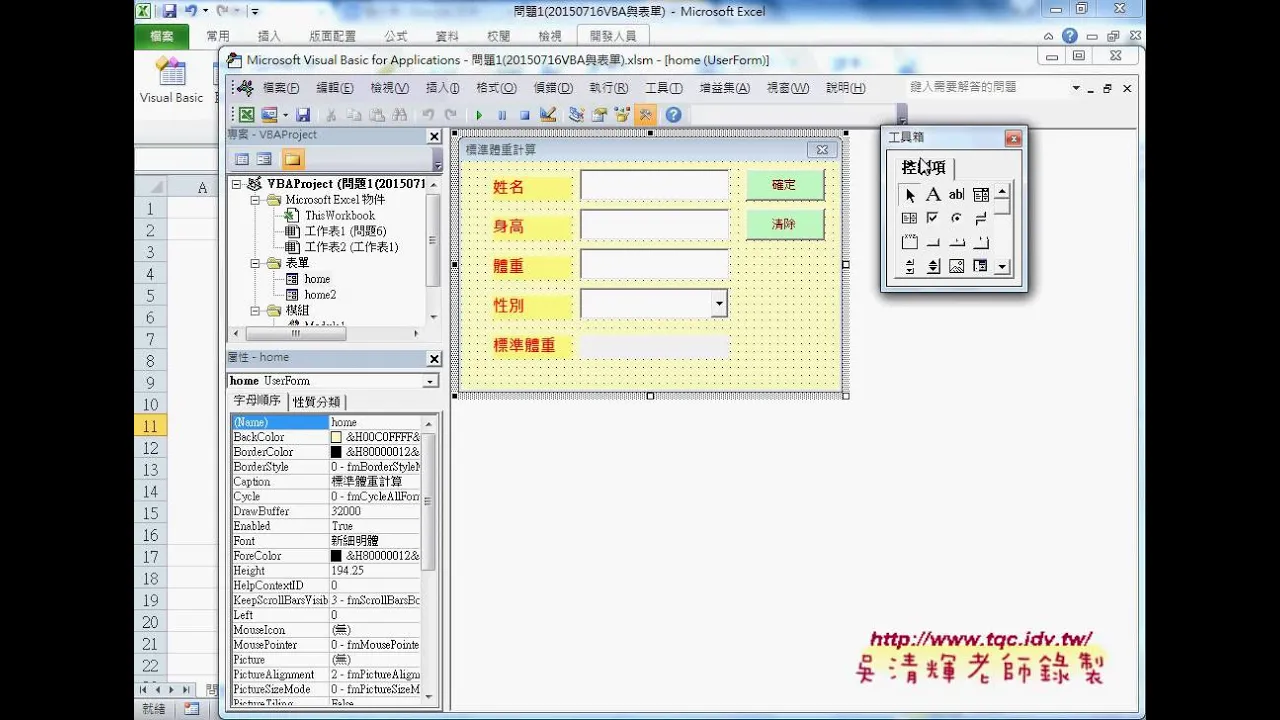Open the Properties Window toolbar icon

point(600,115)
